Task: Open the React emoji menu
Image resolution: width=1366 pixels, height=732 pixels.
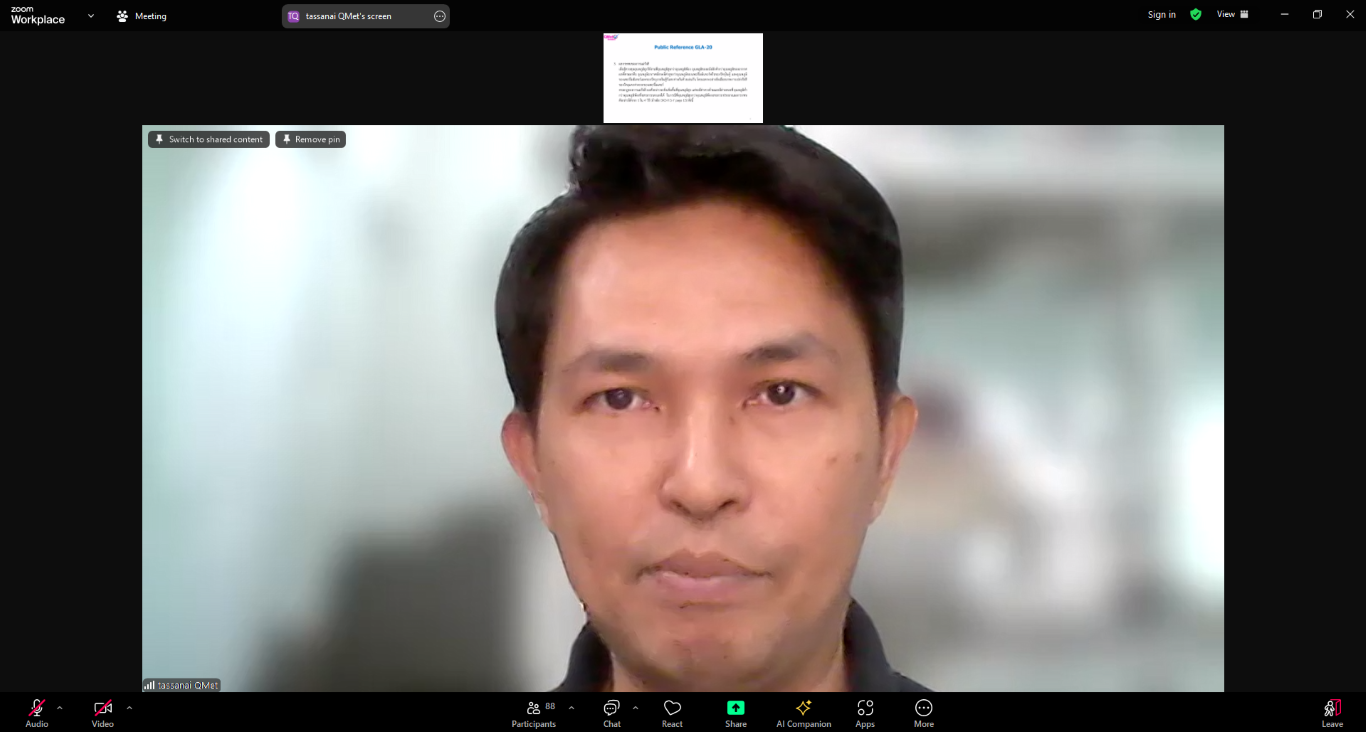Action: [672, 712]
